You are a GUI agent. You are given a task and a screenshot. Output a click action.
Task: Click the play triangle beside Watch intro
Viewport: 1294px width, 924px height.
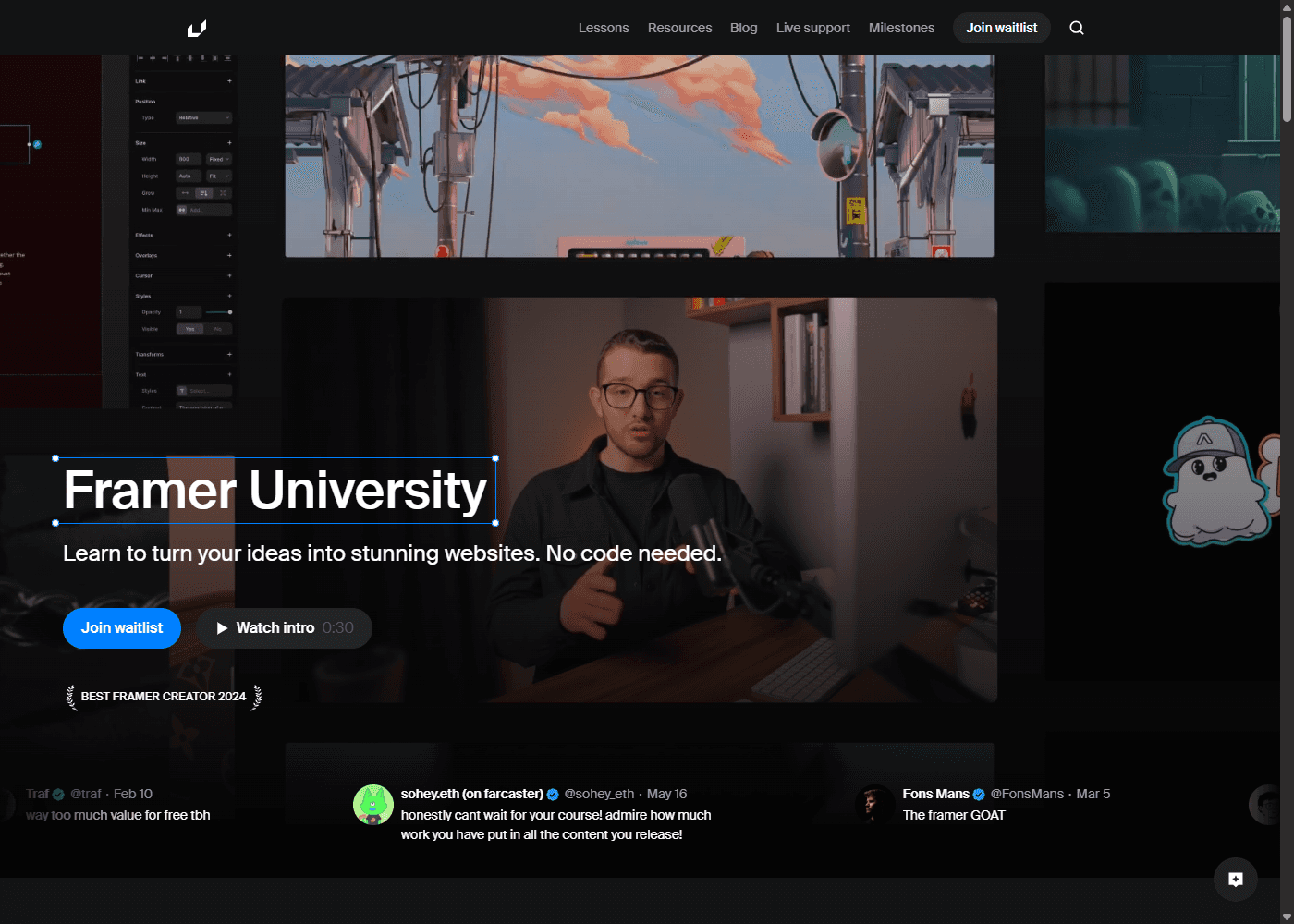pos(222,628)
